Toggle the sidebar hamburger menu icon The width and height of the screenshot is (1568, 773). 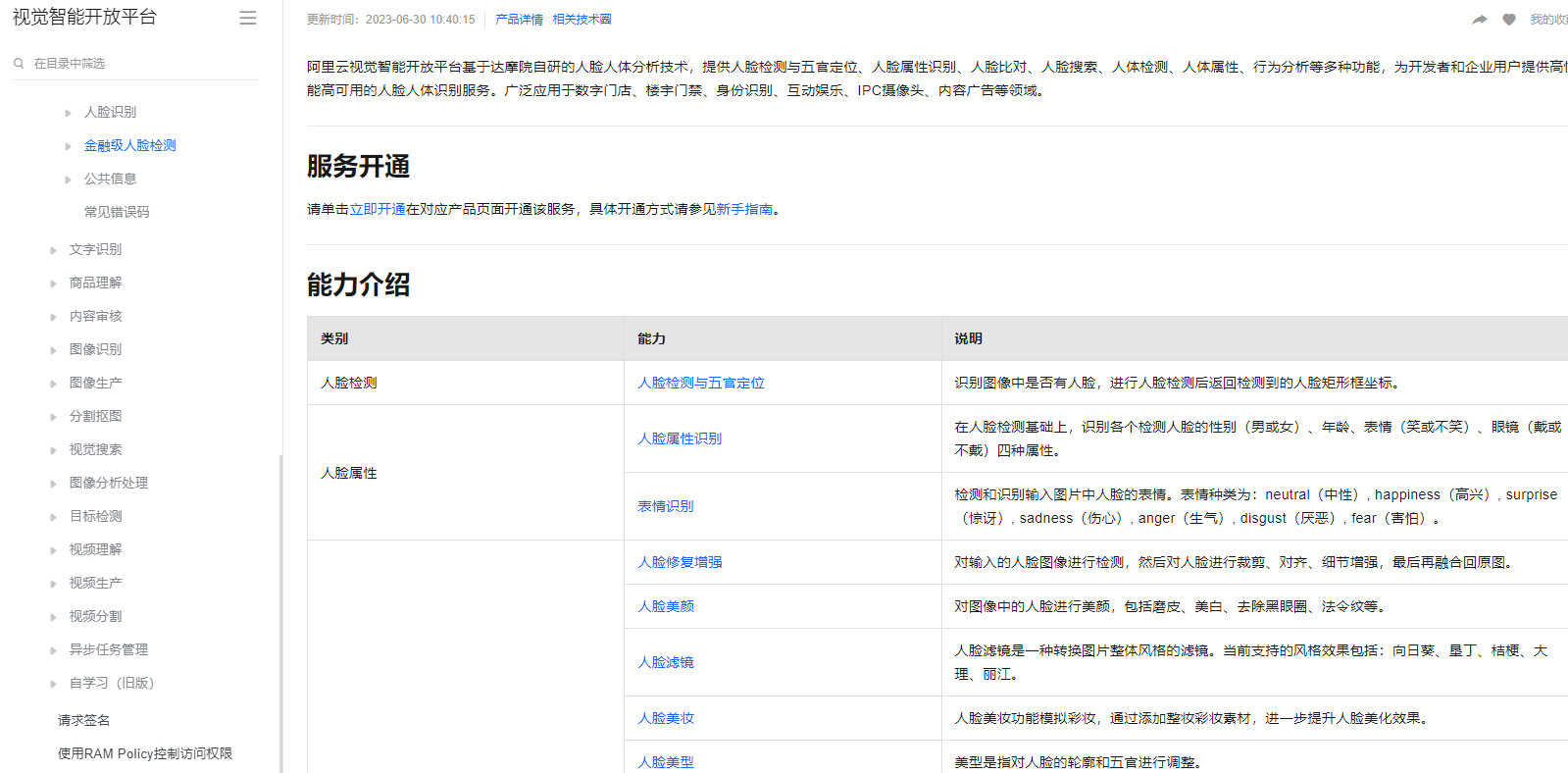[x=248, y=18]
